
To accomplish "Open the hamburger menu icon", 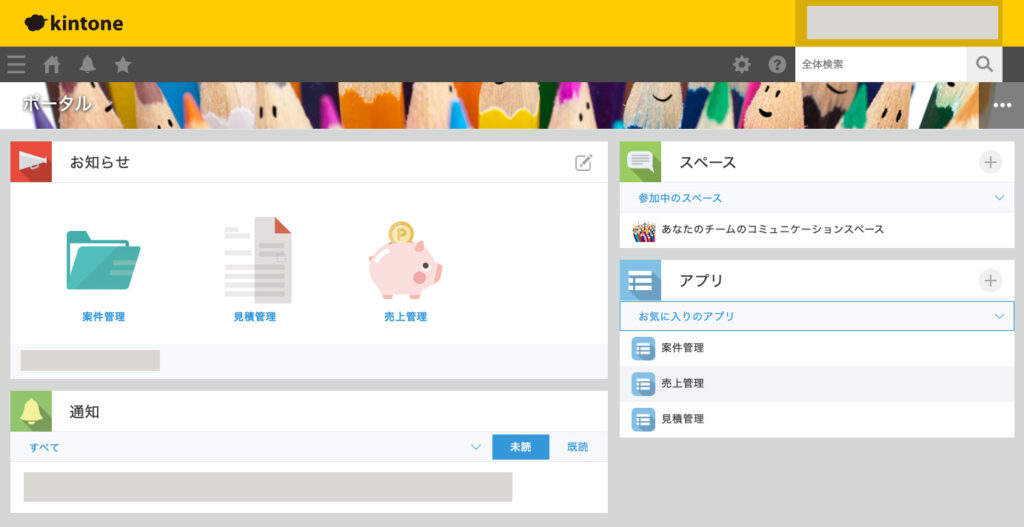I will [x=16, y=64].
